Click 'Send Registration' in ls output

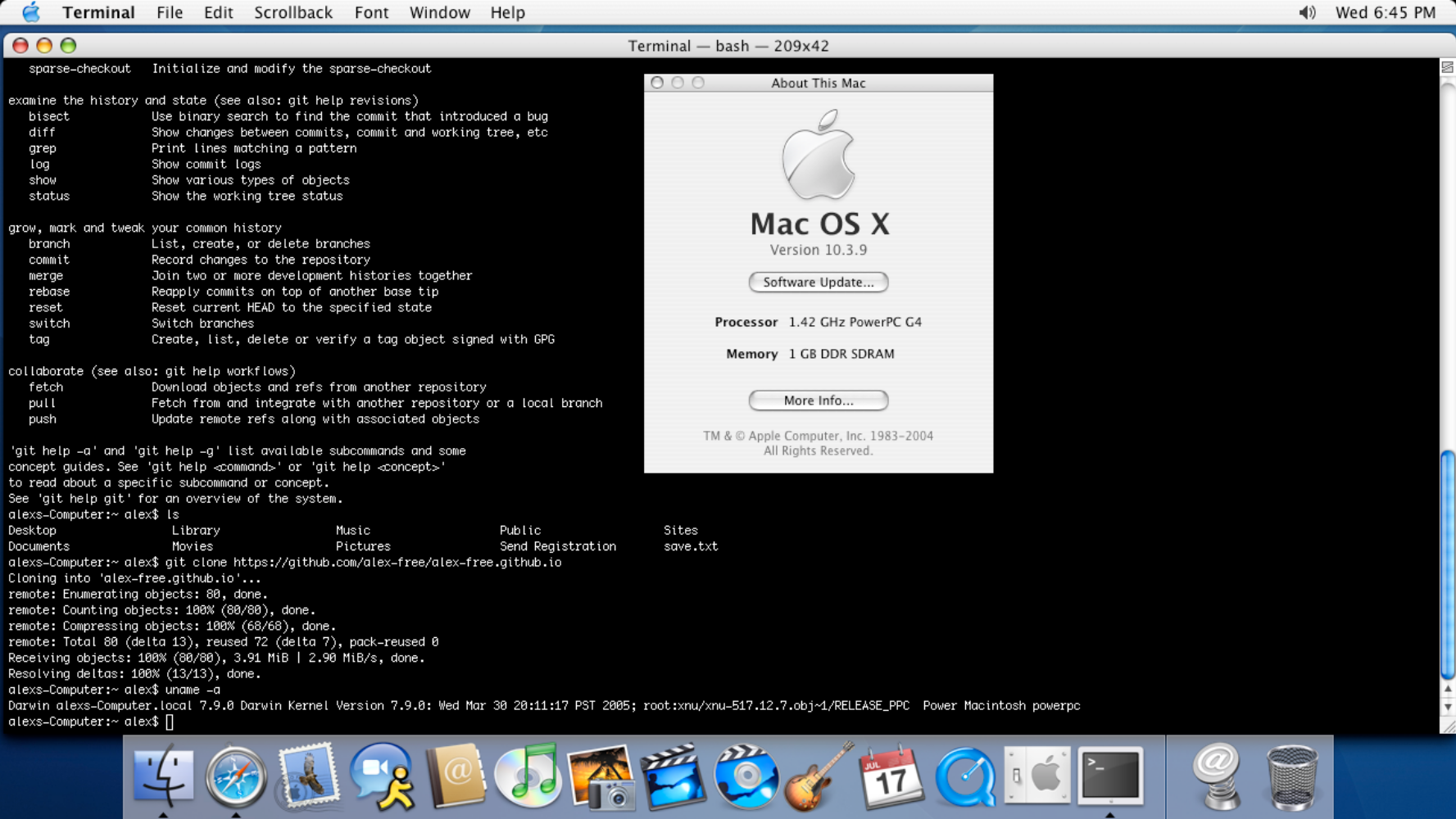pos(558,546)
